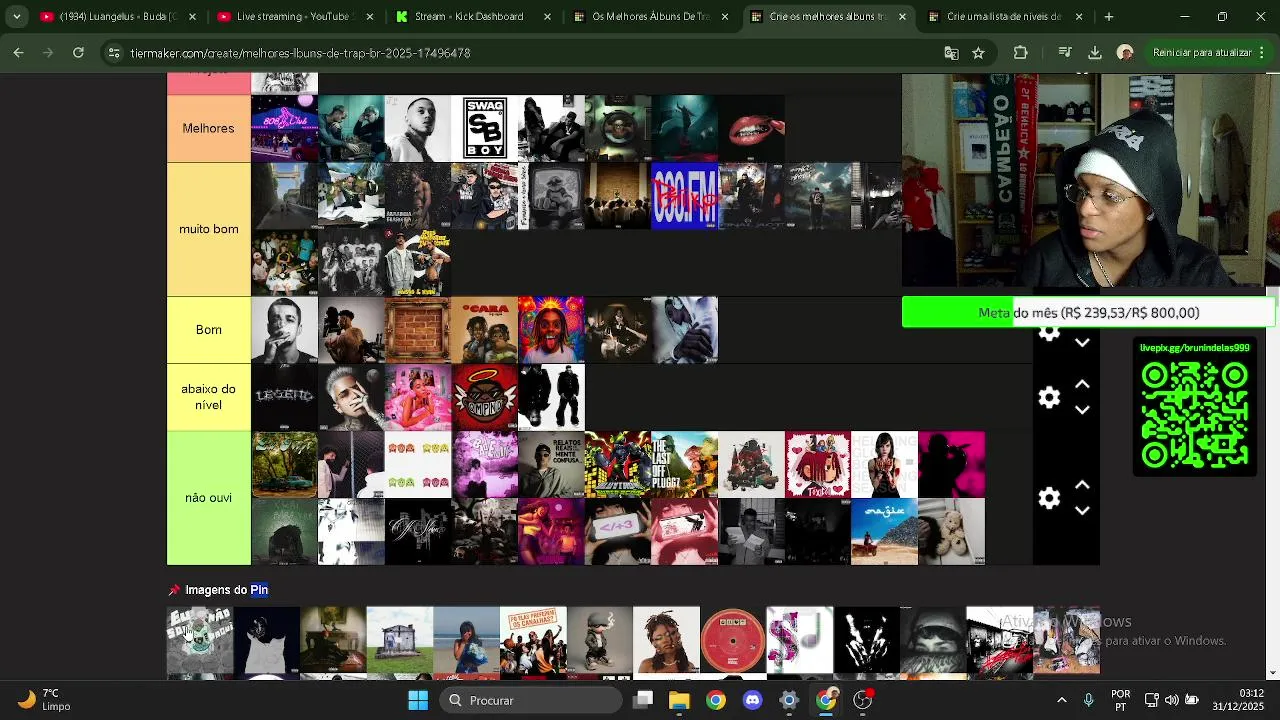Select the red lips album cover in Melhores
Viewport: 1280px width, 720px height.
pos(751,128)
